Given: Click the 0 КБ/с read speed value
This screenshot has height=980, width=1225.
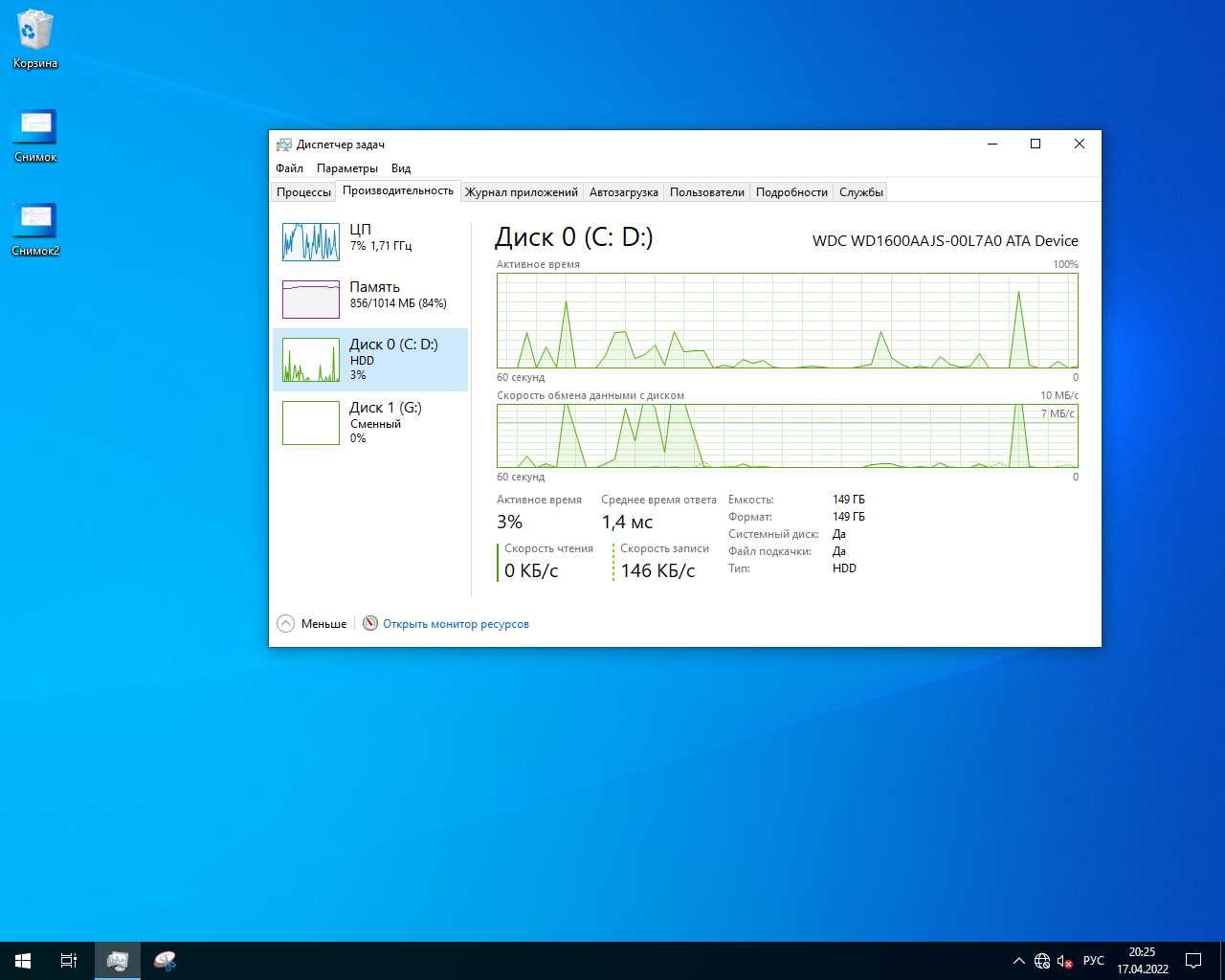Looking at the screenshot, I should (531, 571).
